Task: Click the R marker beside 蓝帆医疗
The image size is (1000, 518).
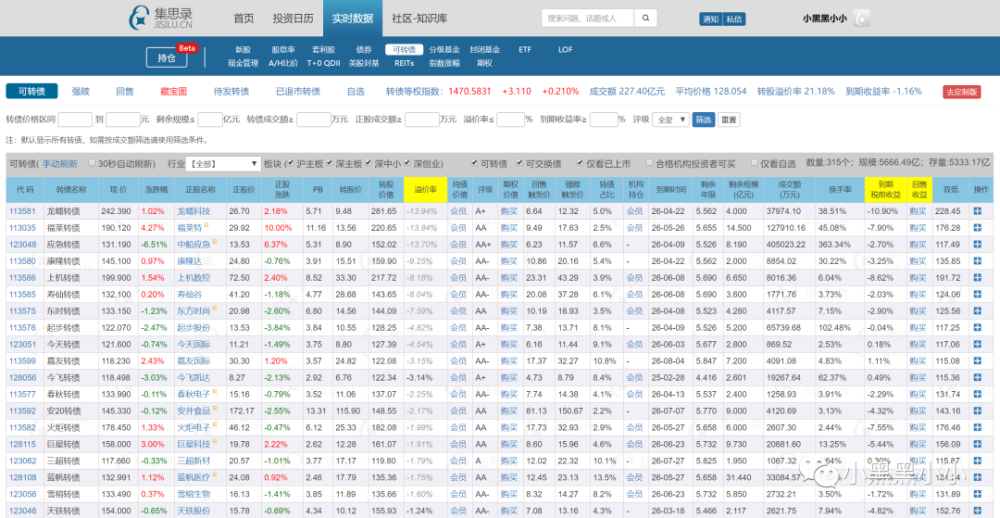Action: click(x=215, y=475)
